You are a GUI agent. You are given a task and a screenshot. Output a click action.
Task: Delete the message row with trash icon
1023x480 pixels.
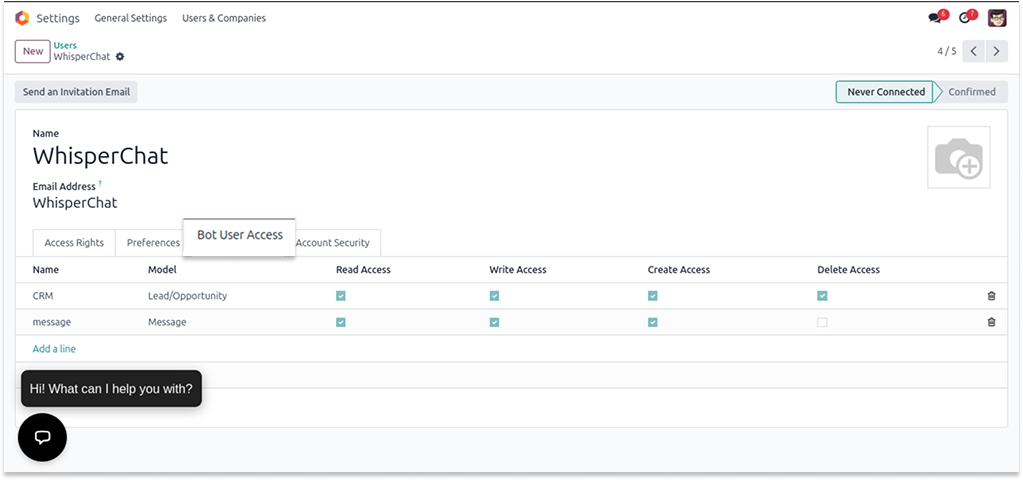click(992, 322)
